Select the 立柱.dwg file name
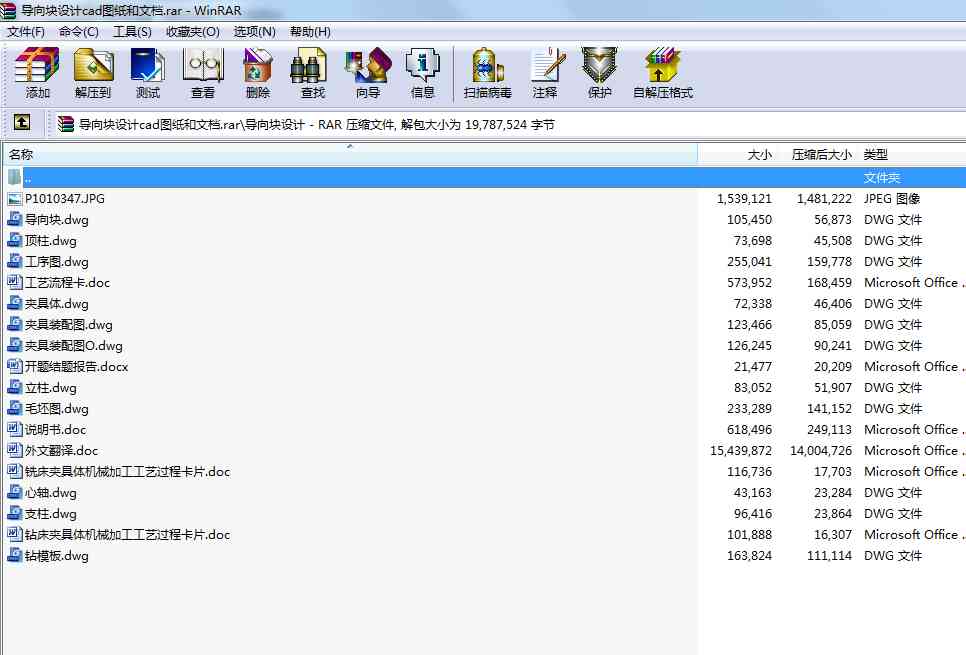The height and width of the screenshot is (655, 966). (x=51, y=388)
